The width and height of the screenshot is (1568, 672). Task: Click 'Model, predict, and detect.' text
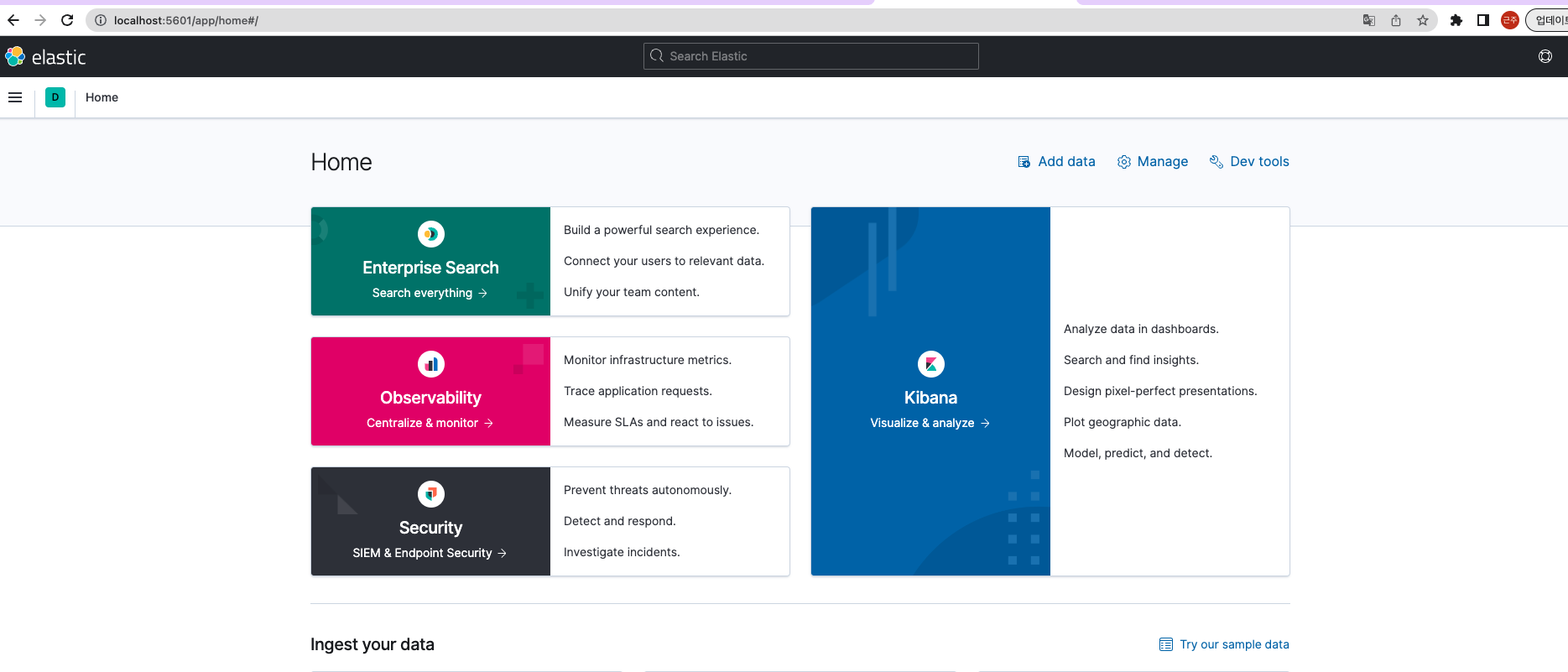pos(1138,453)
